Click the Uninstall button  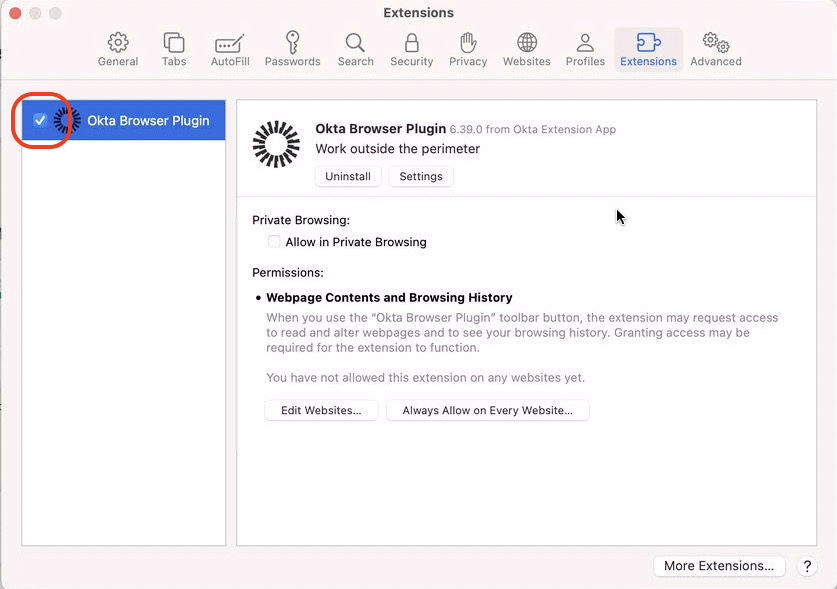click(348, 176)
